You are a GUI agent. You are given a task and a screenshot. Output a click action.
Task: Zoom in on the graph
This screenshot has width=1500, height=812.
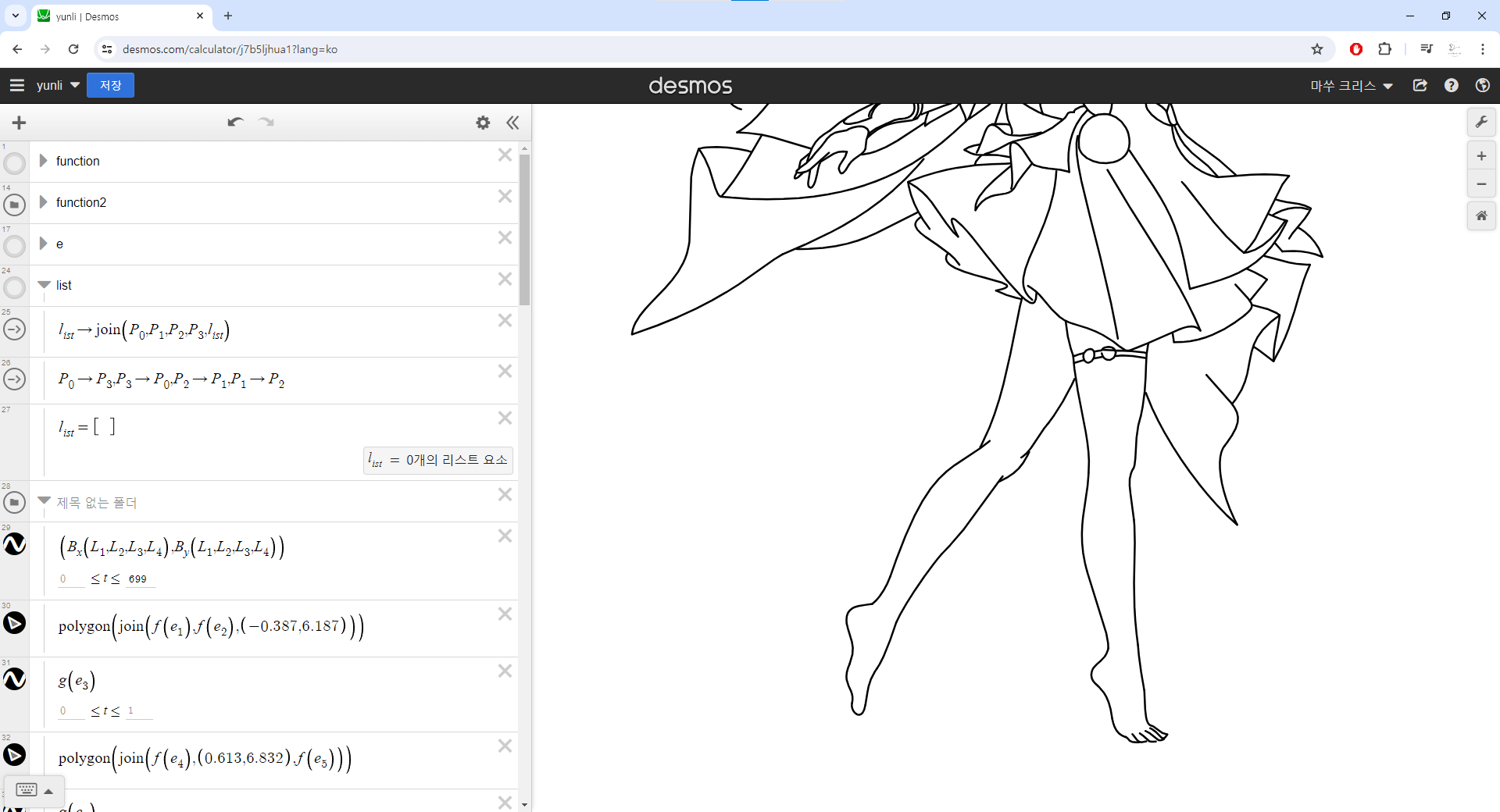1481,156
